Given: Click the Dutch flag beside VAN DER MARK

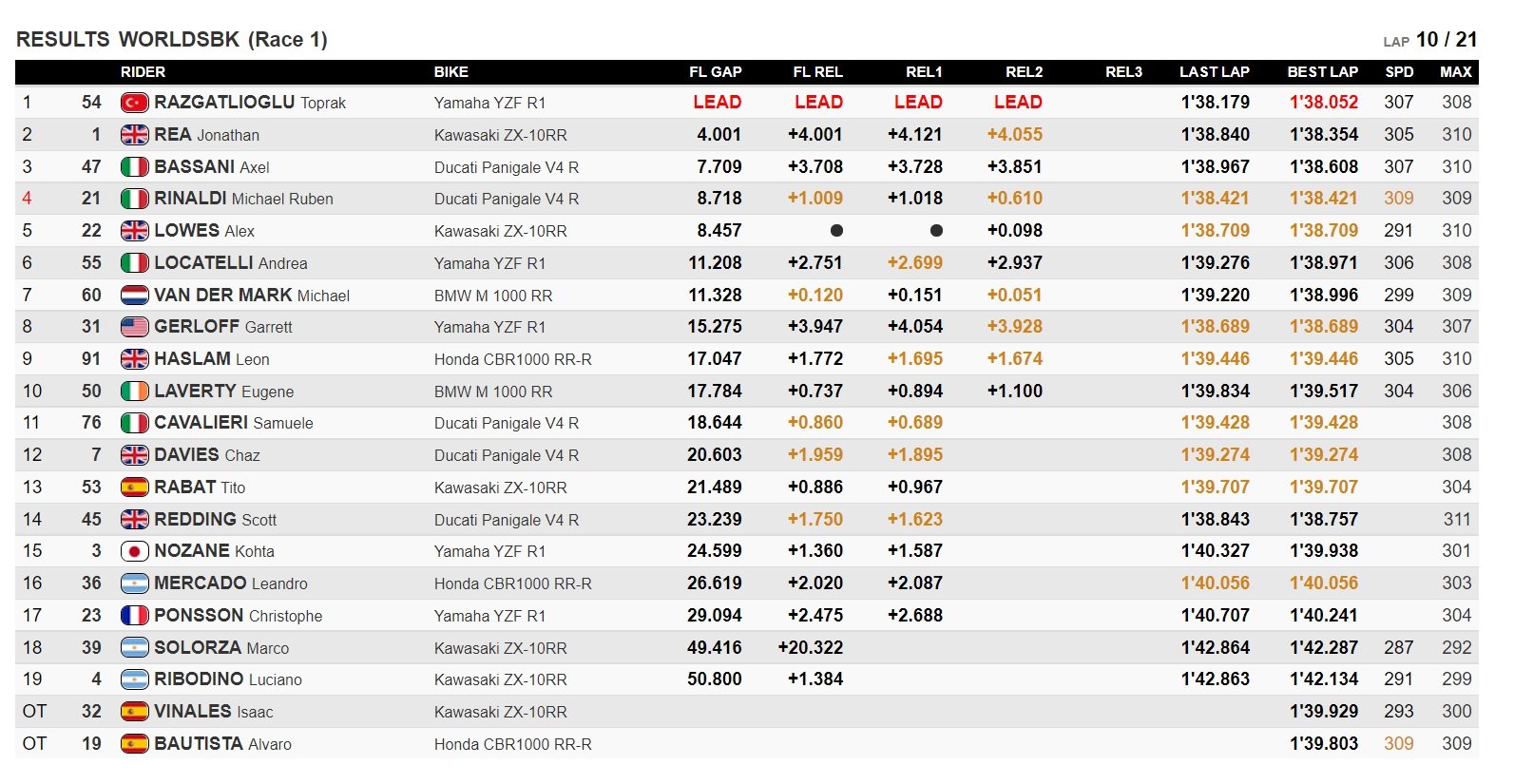Looking at the screenshot, I should pyautogui.click(x=134, y=296).
